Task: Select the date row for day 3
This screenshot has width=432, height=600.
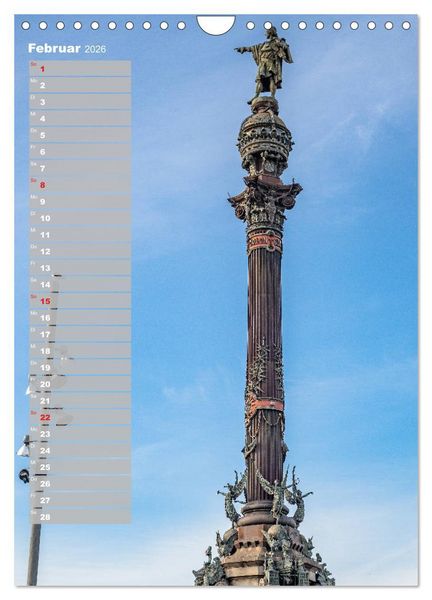Action: pos(80,101)
